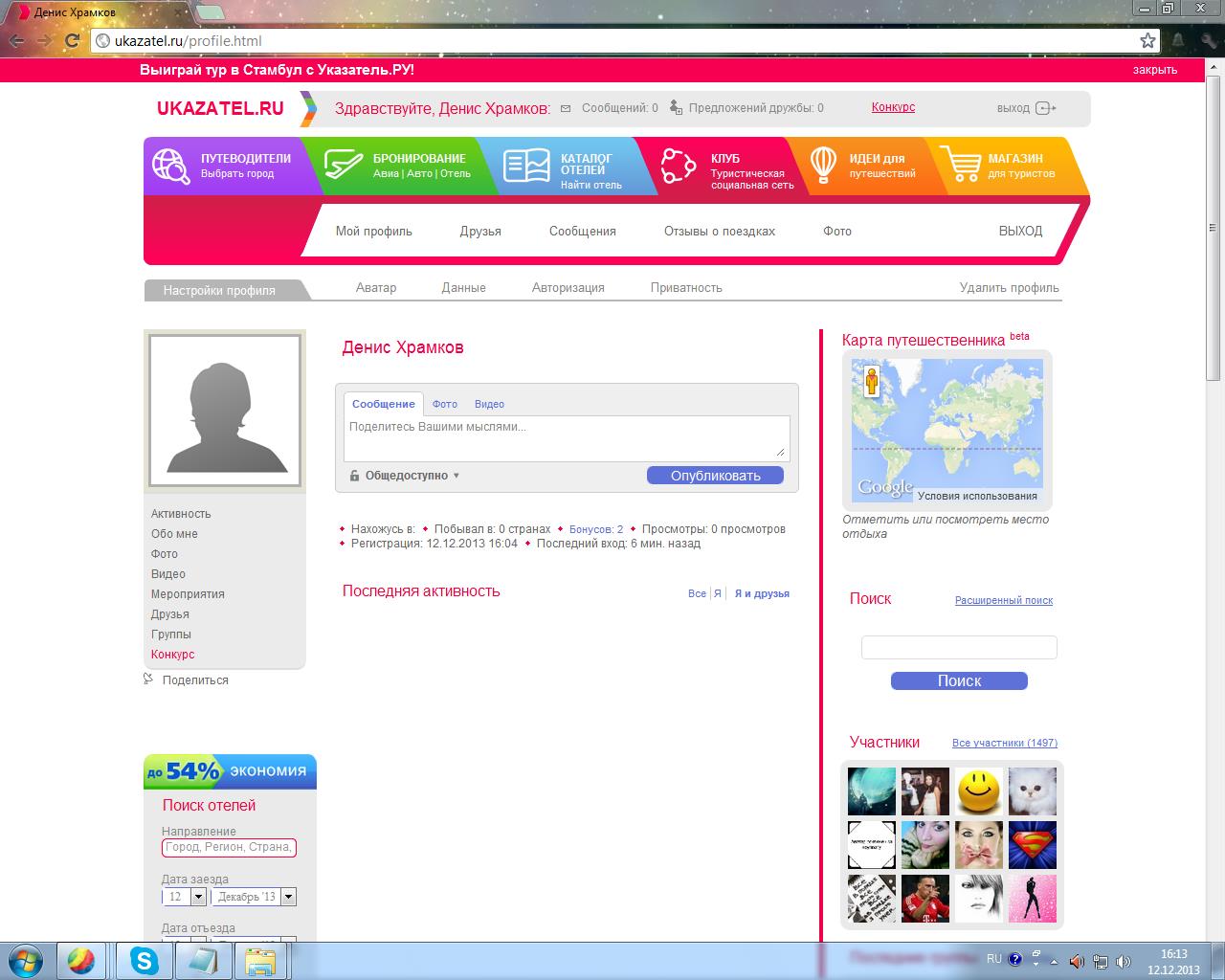Go to Мой профиль menu item
This screenshot has height=980, width=1225.
pyautogui.click(x=374, y=231)
